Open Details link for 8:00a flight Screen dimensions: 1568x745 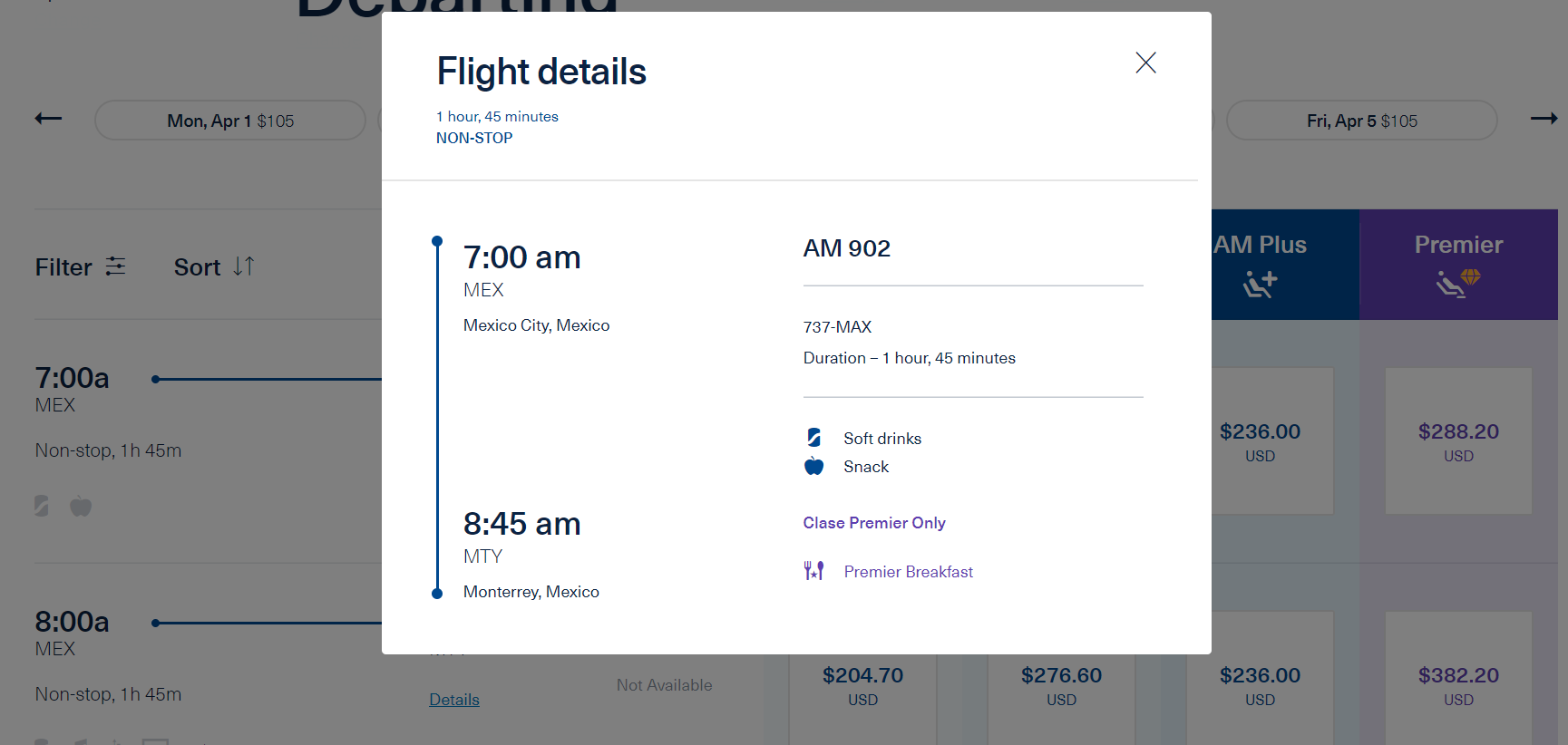click(x=454, y=700)
